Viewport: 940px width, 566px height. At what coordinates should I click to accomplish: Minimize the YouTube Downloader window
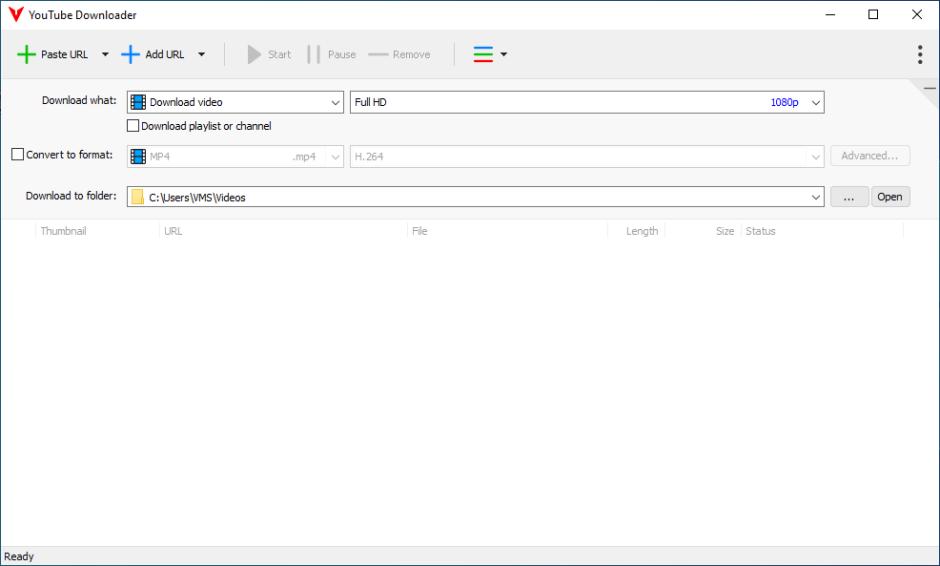(x=830, y=14)
